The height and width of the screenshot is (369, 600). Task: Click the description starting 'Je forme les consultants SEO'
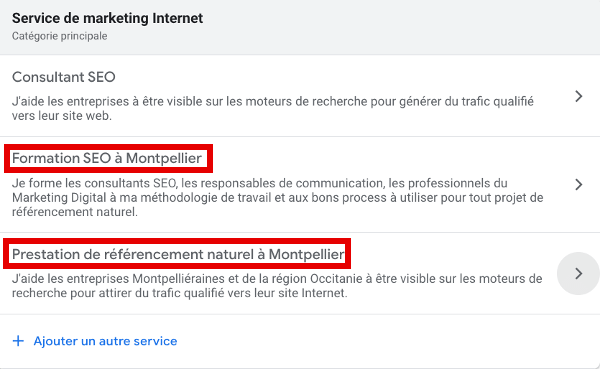[277, 197]
